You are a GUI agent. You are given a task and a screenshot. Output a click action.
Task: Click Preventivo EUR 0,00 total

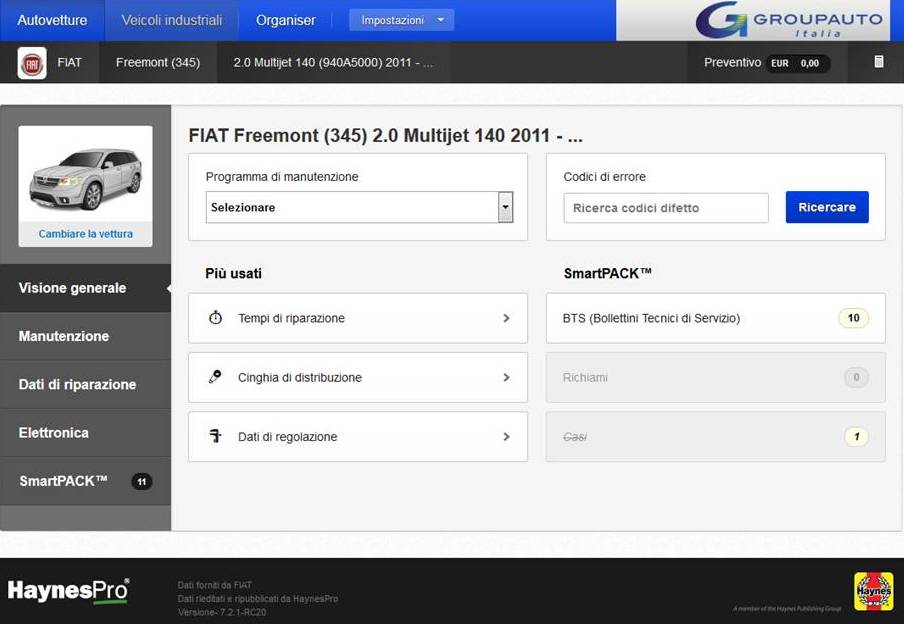[767, 62]
